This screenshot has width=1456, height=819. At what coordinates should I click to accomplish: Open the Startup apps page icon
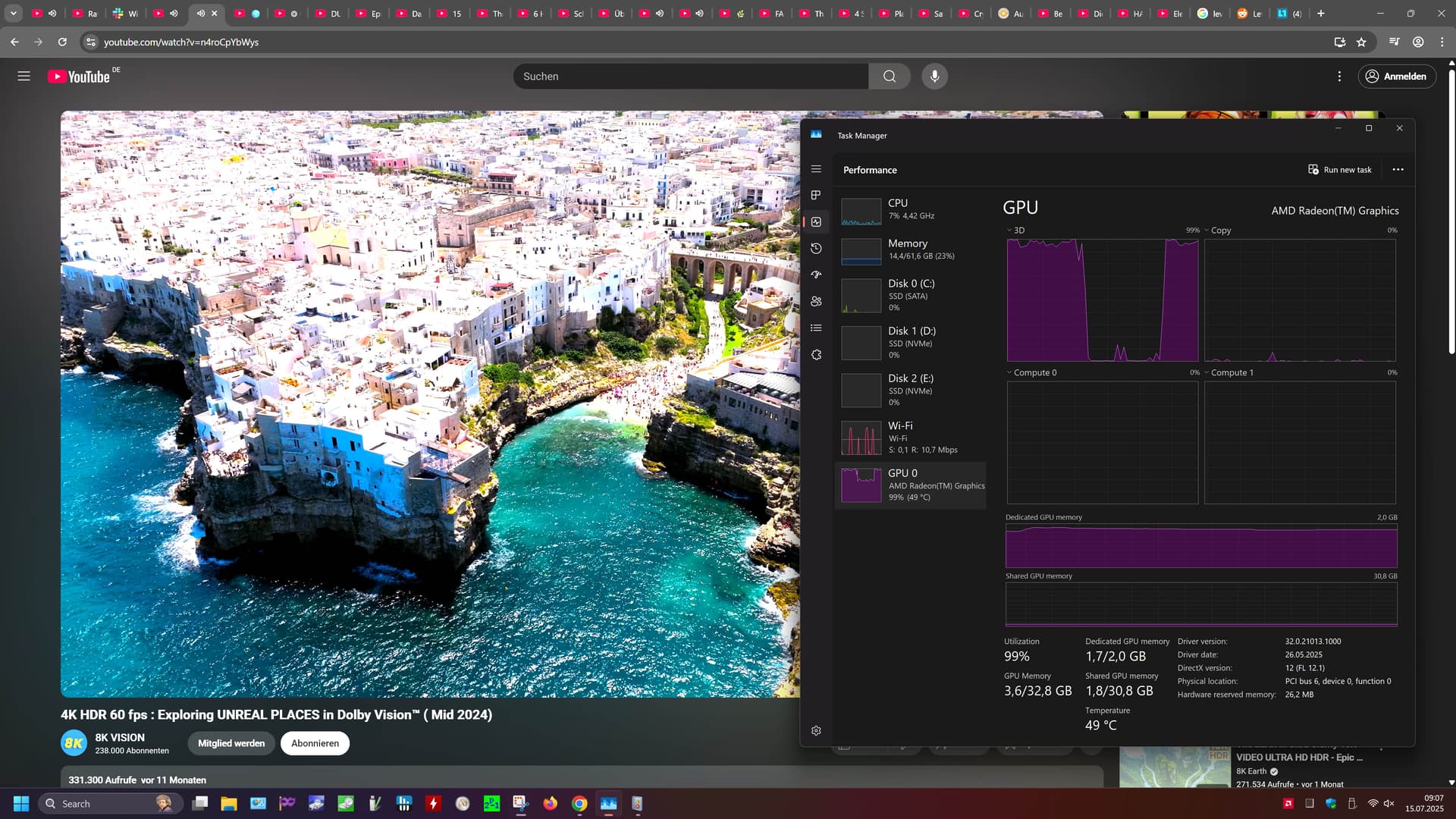click(x=816, y=275)
